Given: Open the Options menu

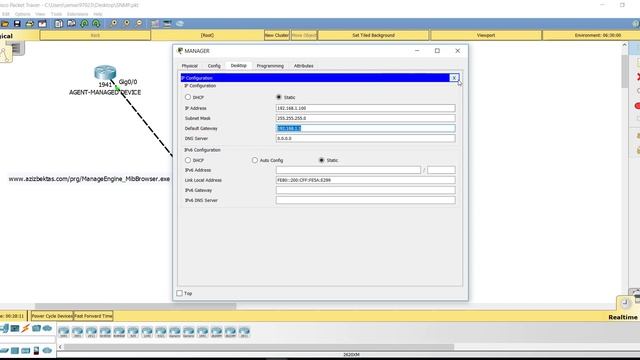Looking at the screenshot, I should pos(22,14).
